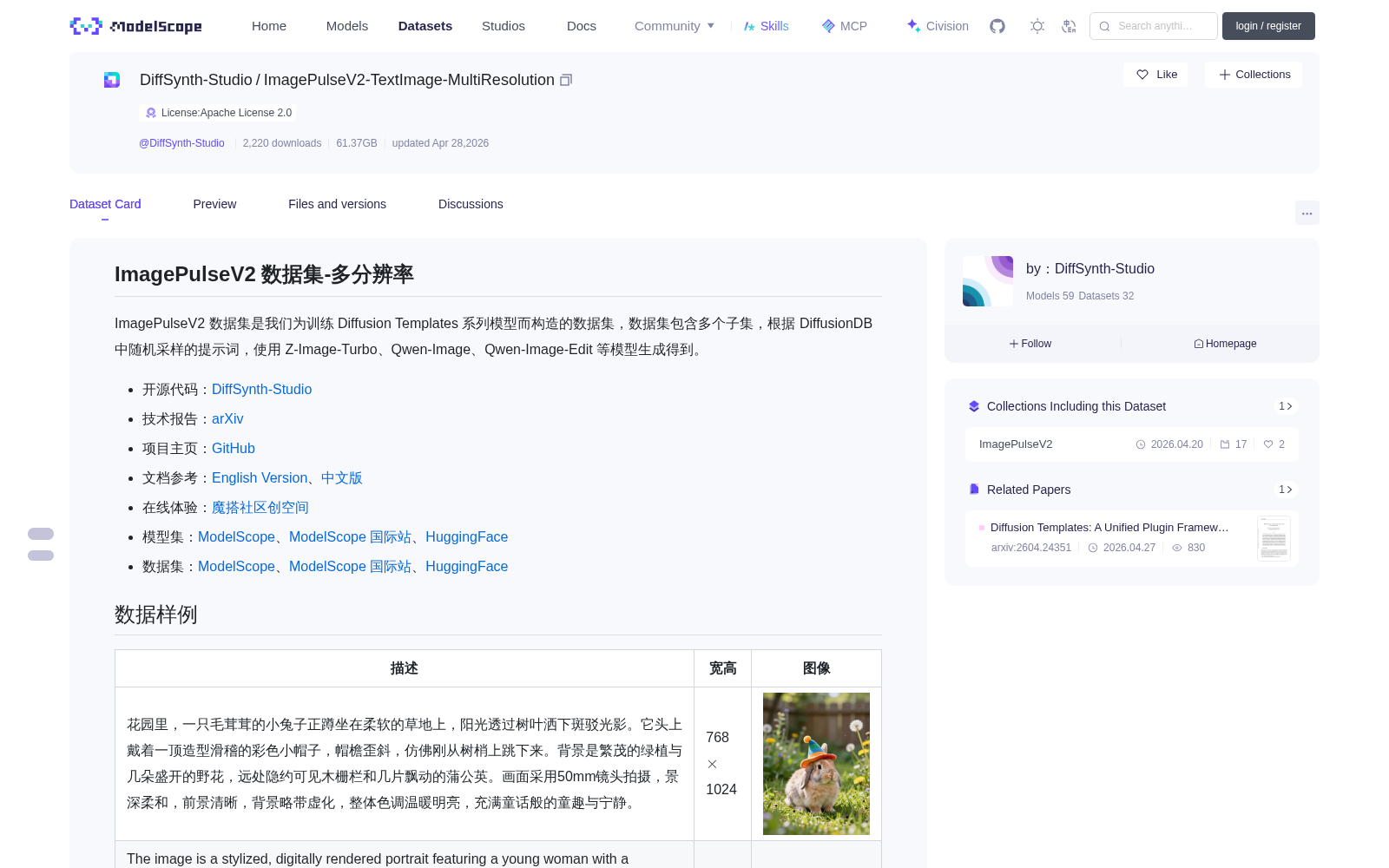The width and height of the screenshot is (1389, 868).
Task: Click the three-dots more options button
Action: pos(1307,213)
